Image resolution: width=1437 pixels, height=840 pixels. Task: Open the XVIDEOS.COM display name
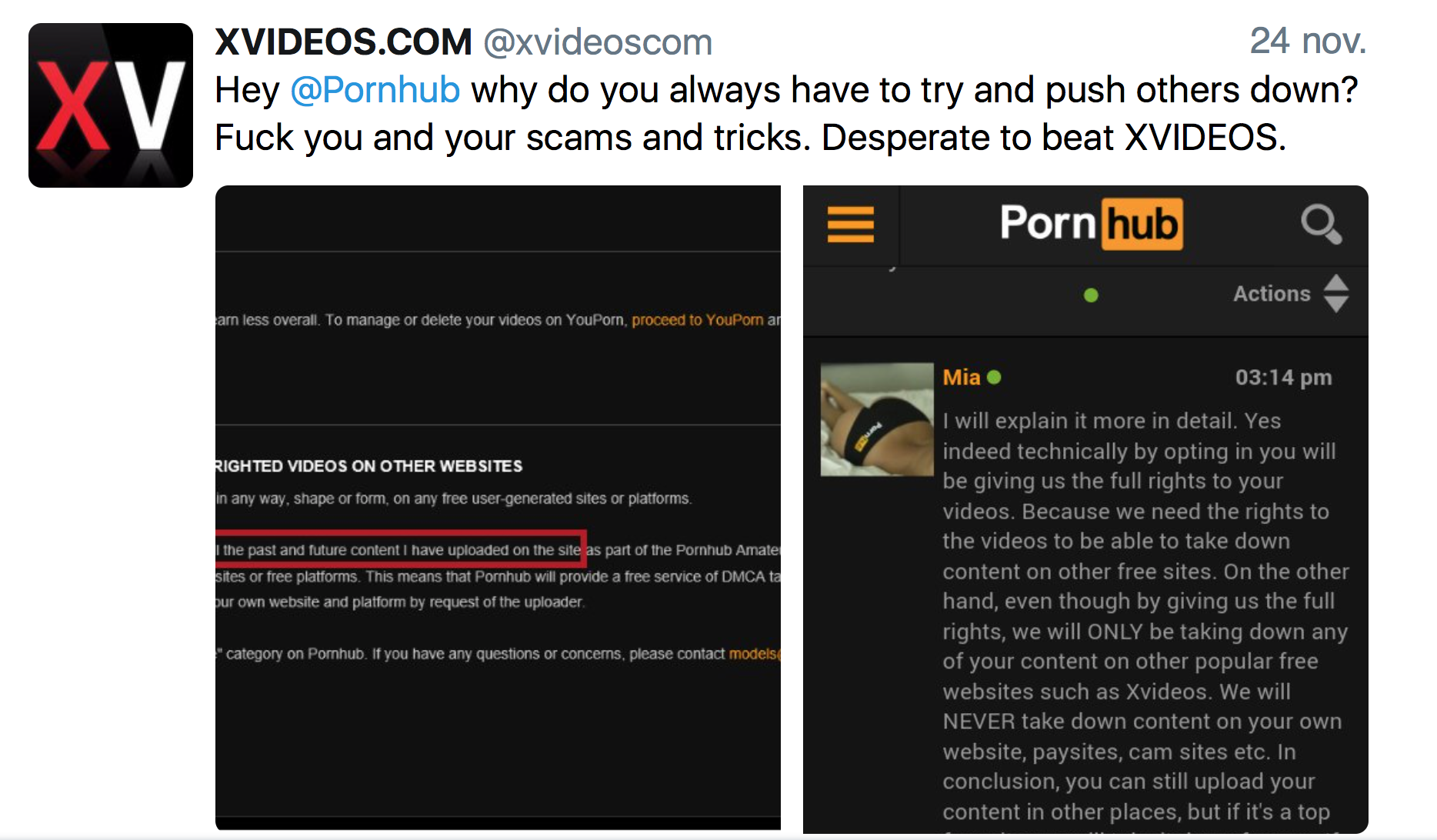coord(343,42)
